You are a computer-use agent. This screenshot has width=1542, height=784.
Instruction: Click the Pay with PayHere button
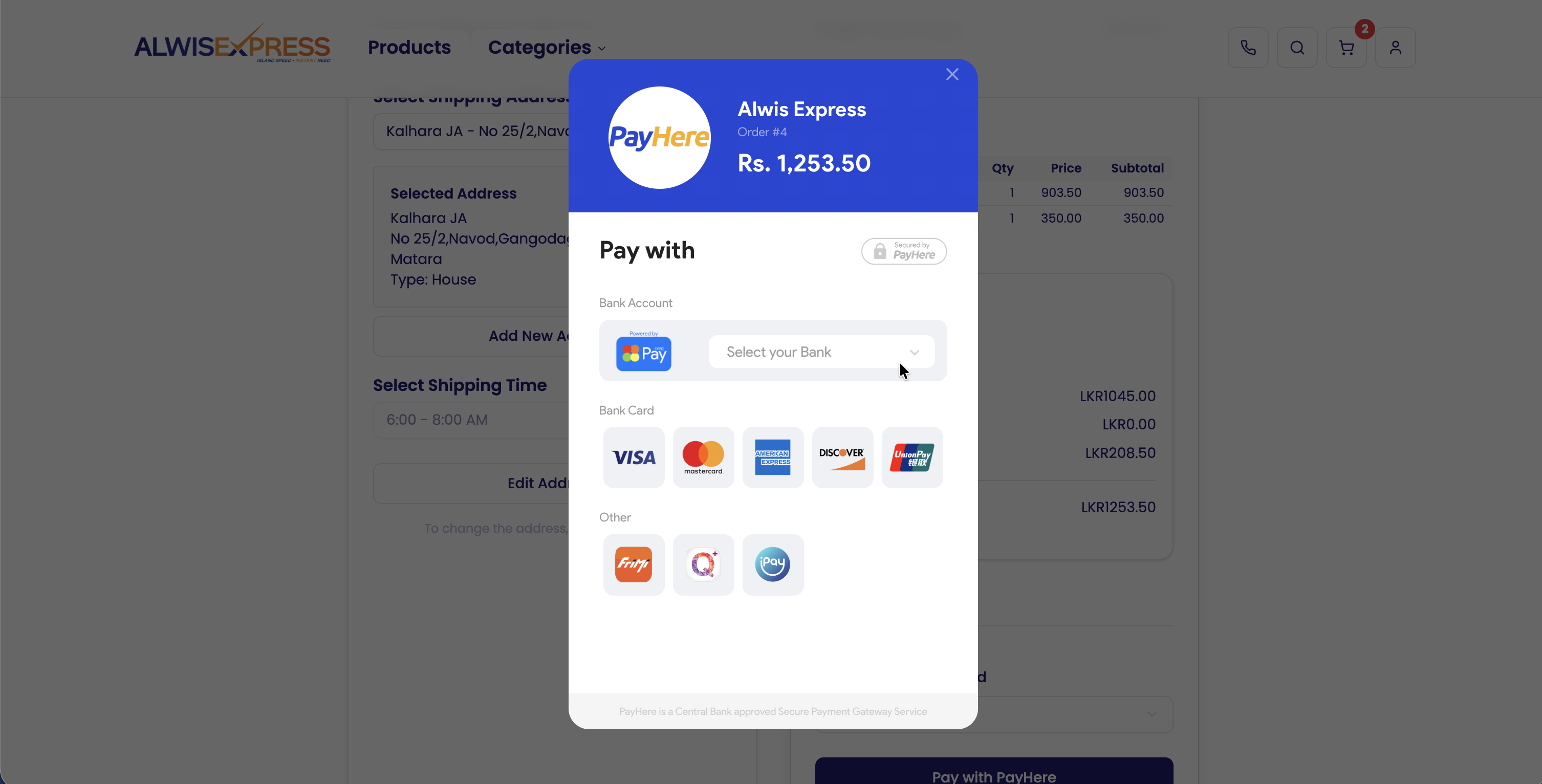click(x=994, y=772)
